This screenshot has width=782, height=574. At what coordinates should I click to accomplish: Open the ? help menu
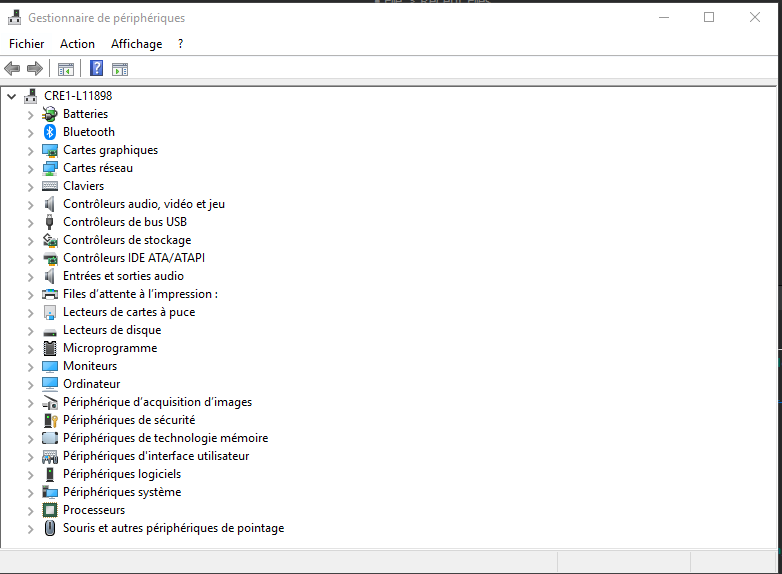pos(180,44)
